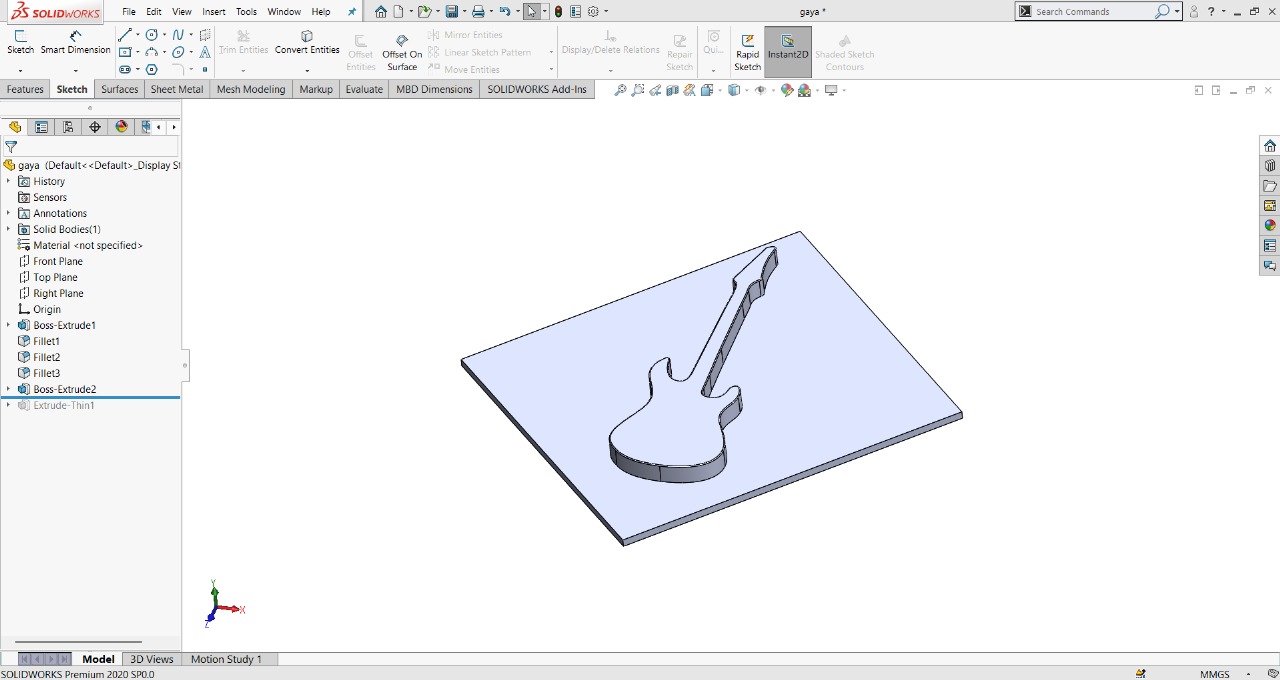Expand the Extrude-Thin1 feature
Viewport: 1280px width, 680px height.
[x=8, y=405]
